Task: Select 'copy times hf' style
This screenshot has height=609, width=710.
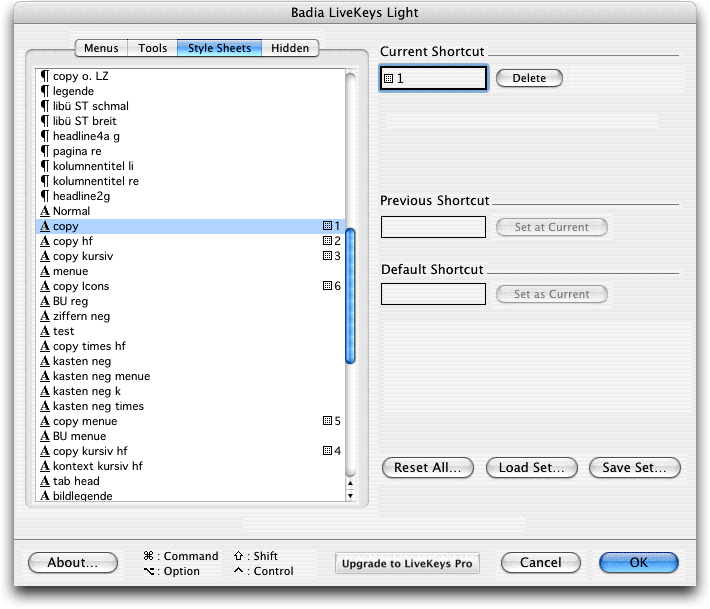Action: point(190,346)
